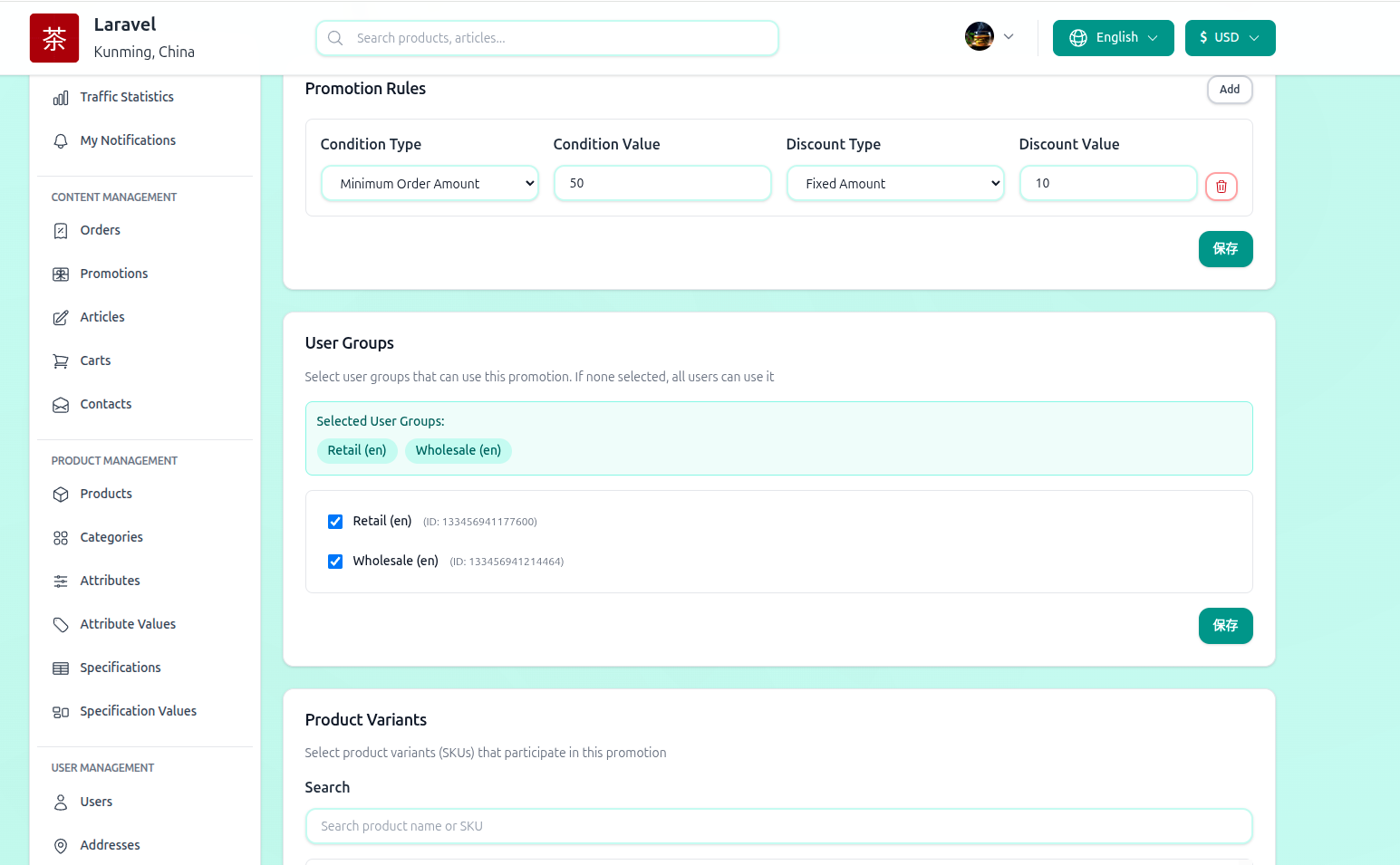
Task: Click the Condition Value input field
Action: click(662, 183)
